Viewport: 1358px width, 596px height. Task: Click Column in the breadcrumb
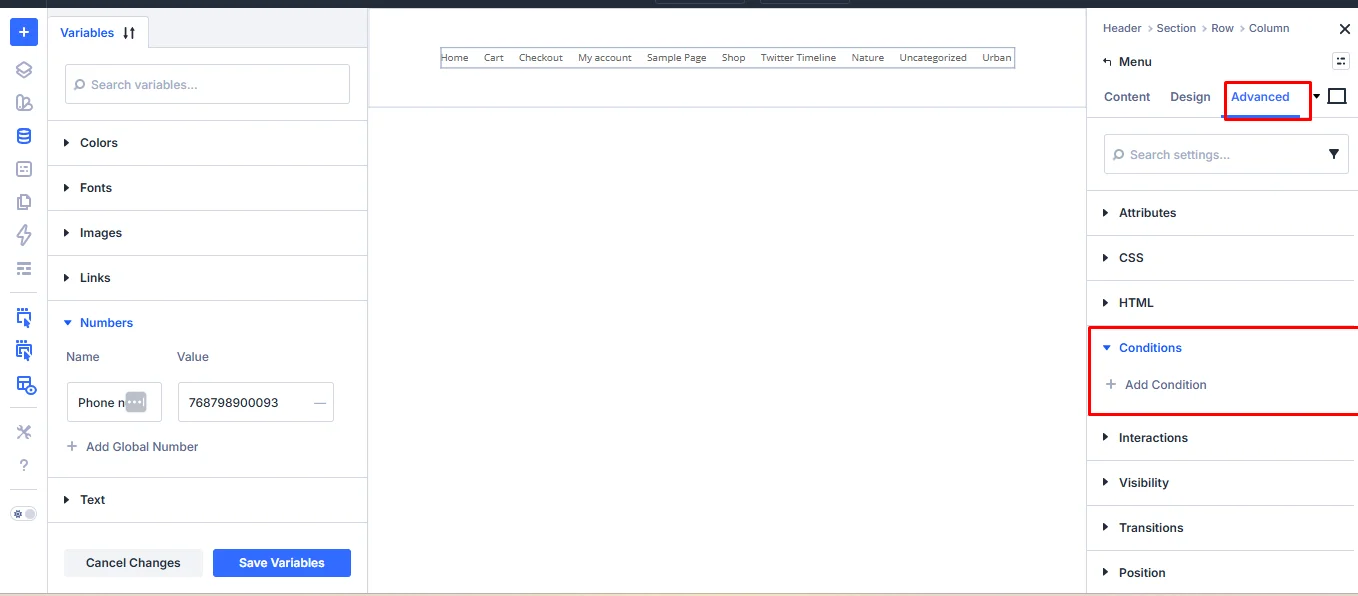point(1269,28)
